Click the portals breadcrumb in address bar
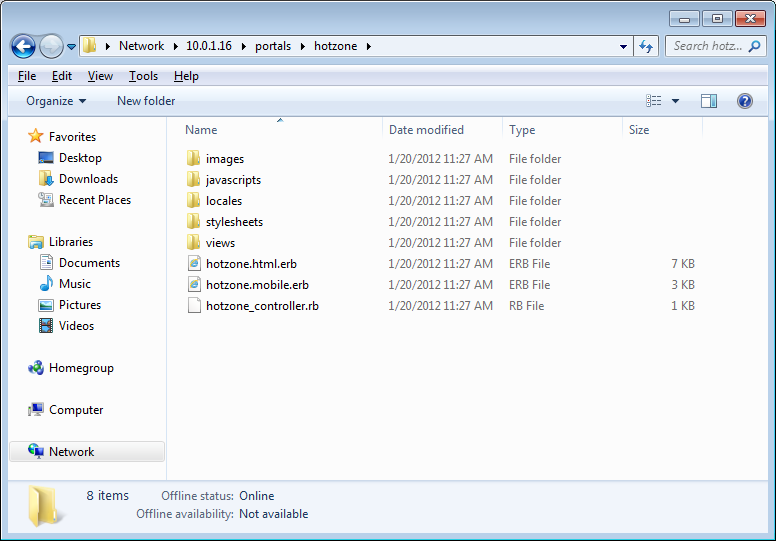Image resolution: width=776 pixels, height=541 pixels. tap(274, 46)
